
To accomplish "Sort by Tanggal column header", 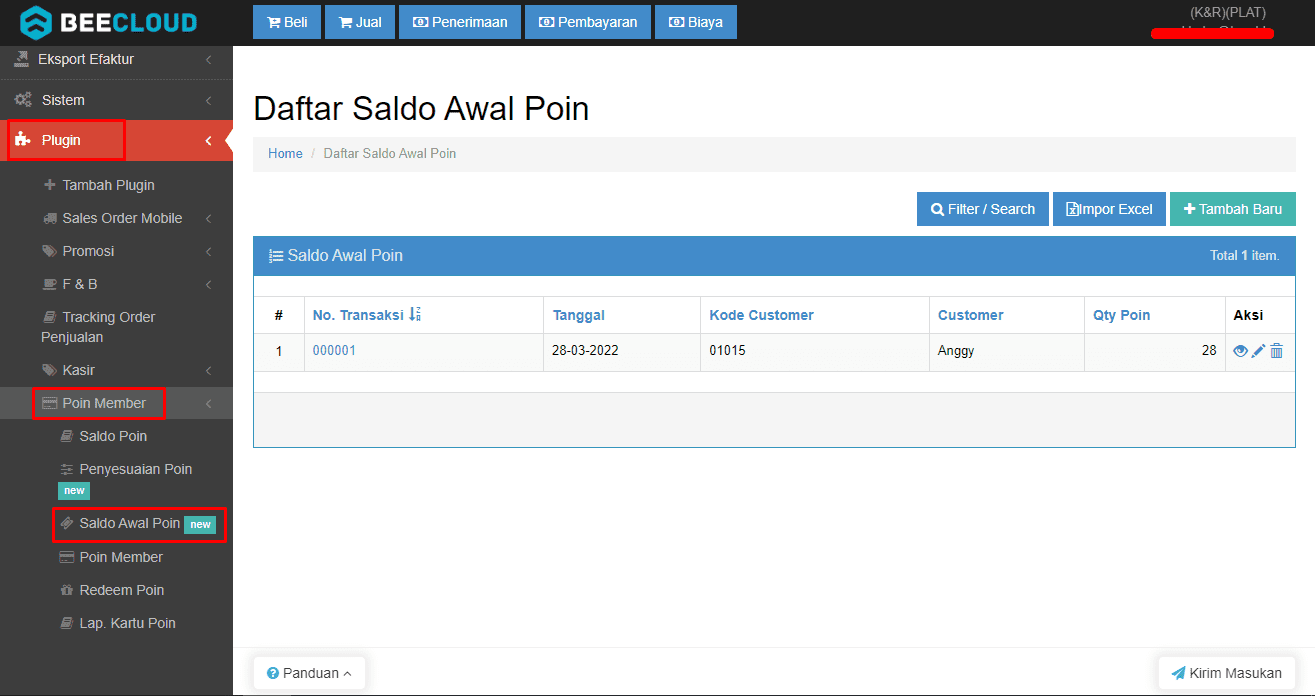I will pos(579,315).
